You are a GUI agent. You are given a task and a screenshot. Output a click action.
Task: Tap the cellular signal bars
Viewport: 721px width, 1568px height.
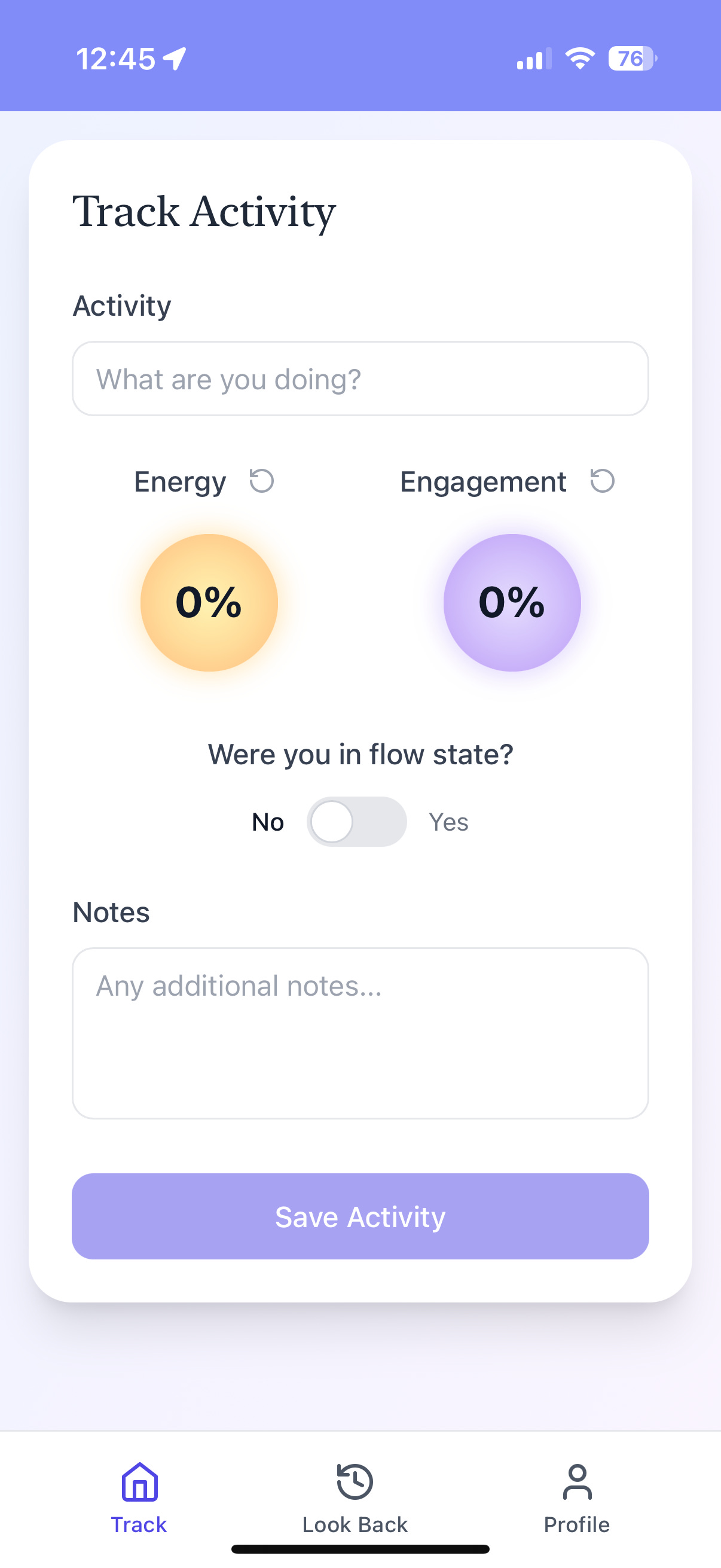pyautogui.click(x=534, y=59)
